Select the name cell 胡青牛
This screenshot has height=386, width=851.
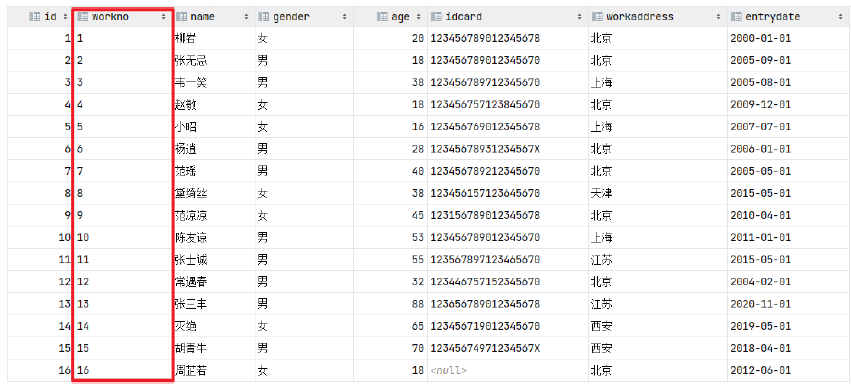coord(214,349)
